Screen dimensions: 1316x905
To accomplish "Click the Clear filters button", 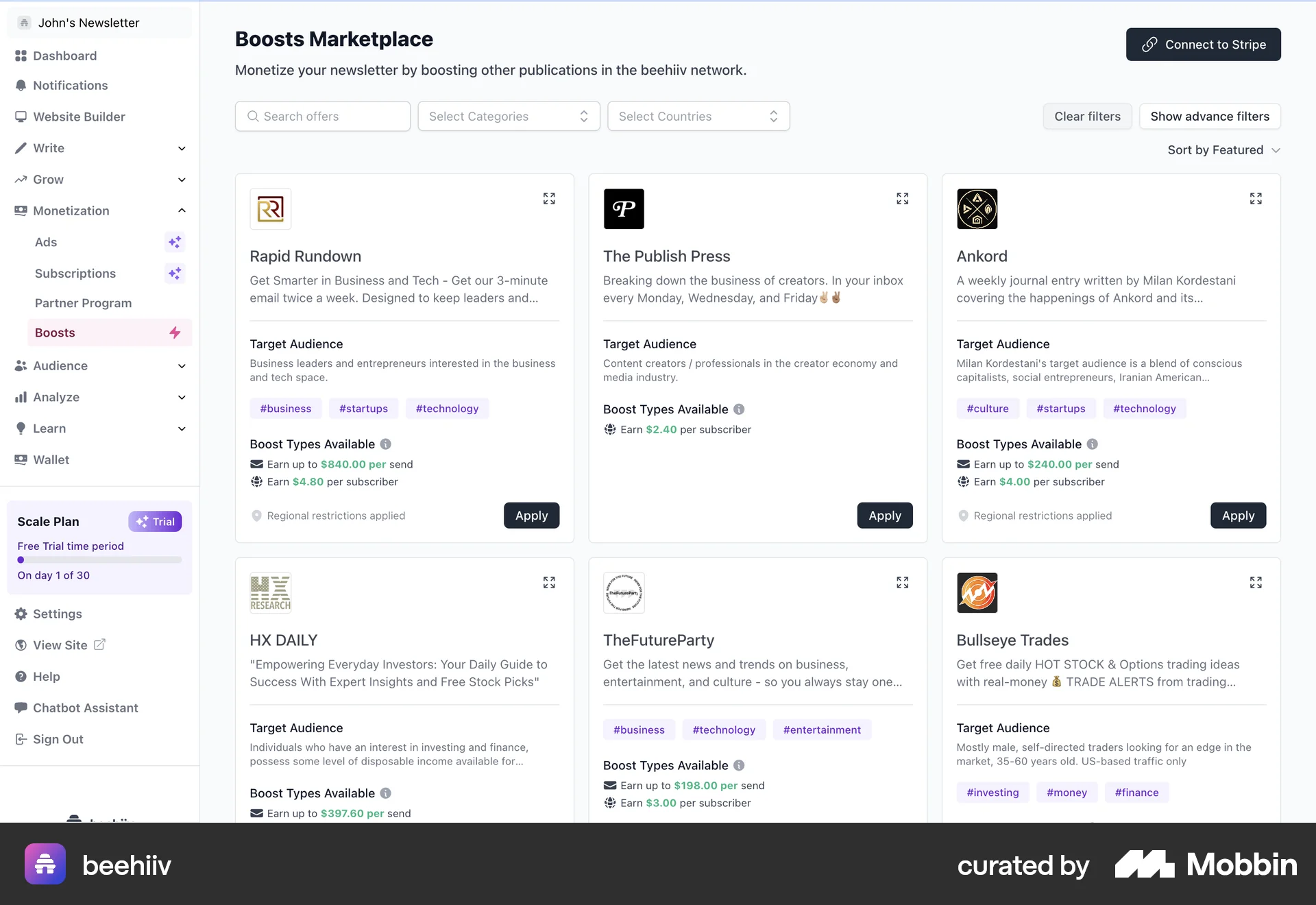I will tap(1088, 117).
